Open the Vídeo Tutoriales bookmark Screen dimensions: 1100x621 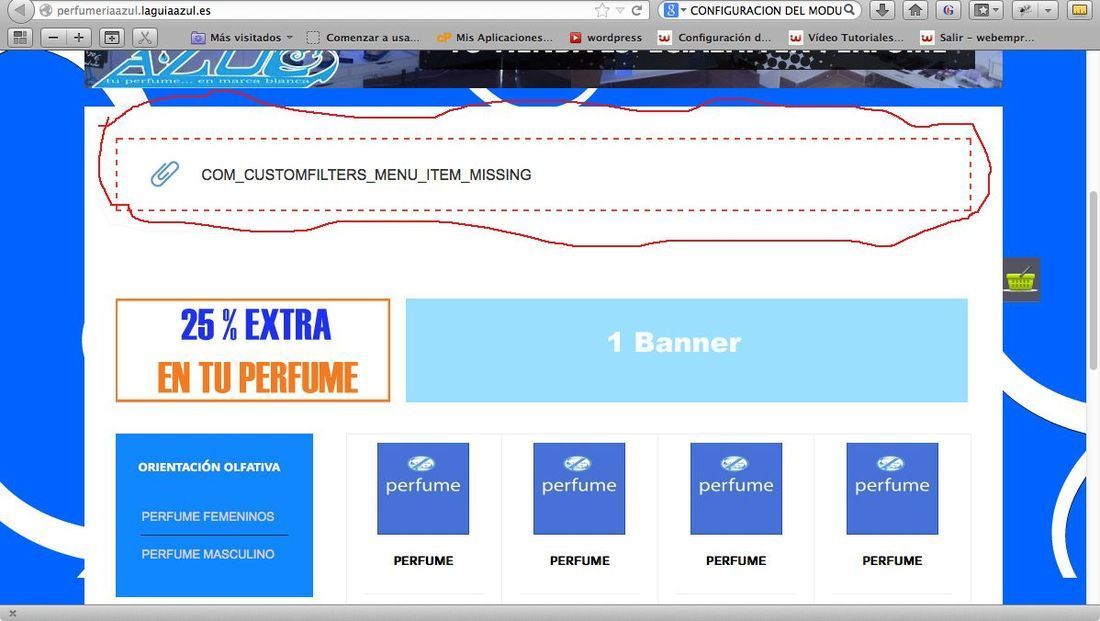pos(845,37)
